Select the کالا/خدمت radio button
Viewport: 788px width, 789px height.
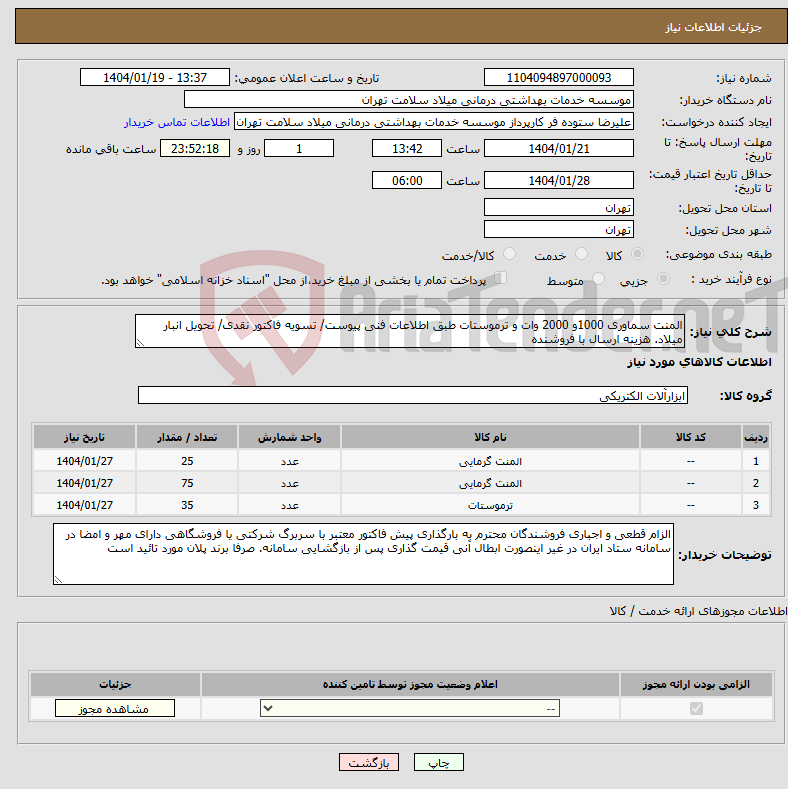click(509, 254)
